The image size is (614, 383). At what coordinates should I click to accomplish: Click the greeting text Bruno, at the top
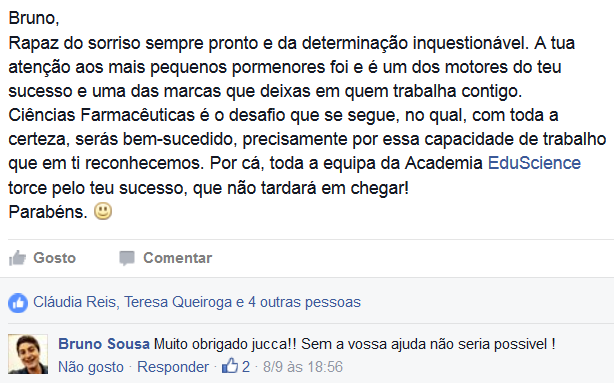coord(34,18)
